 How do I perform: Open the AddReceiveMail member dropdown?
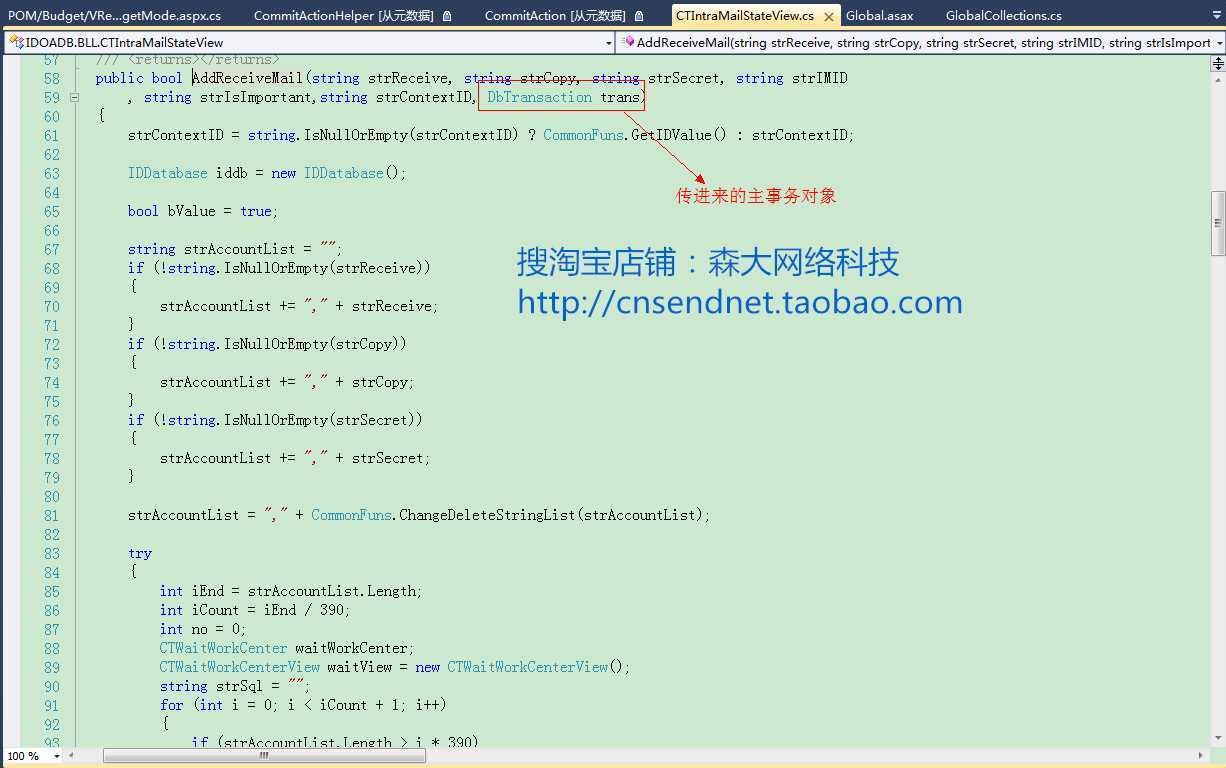(1219, 43)
